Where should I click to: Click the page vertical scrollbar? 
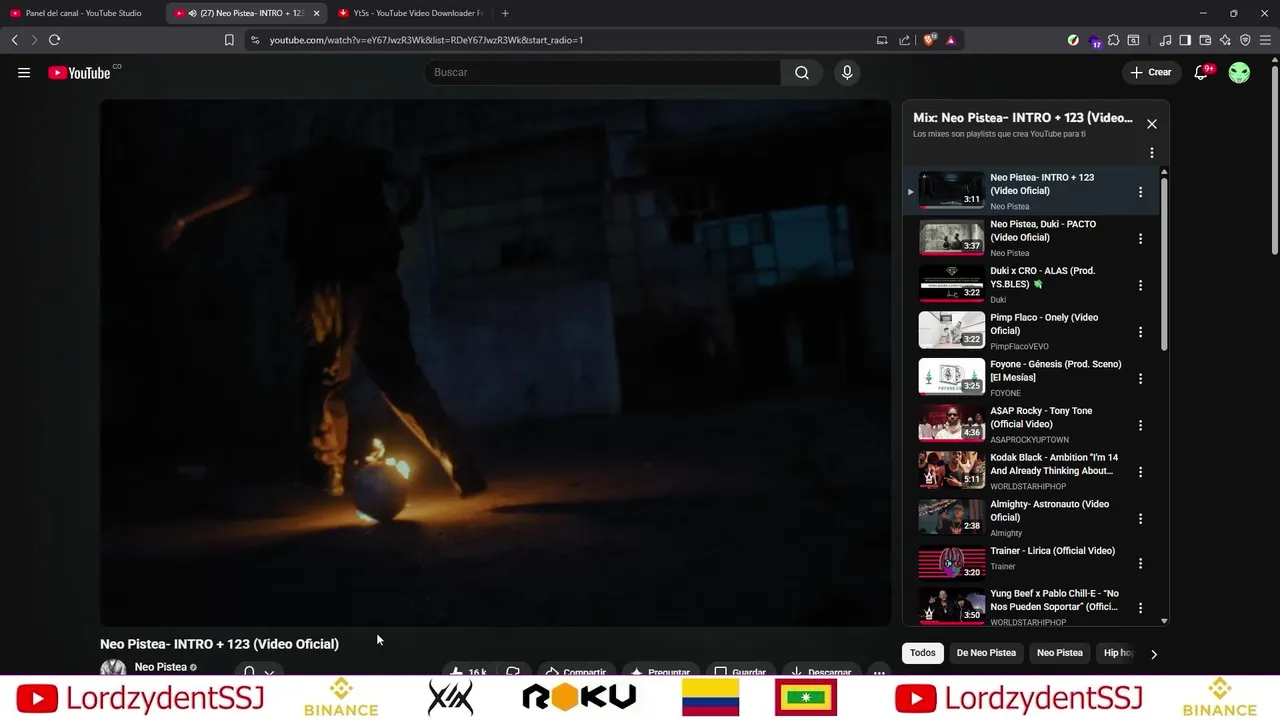click(x=1274, y=158)
